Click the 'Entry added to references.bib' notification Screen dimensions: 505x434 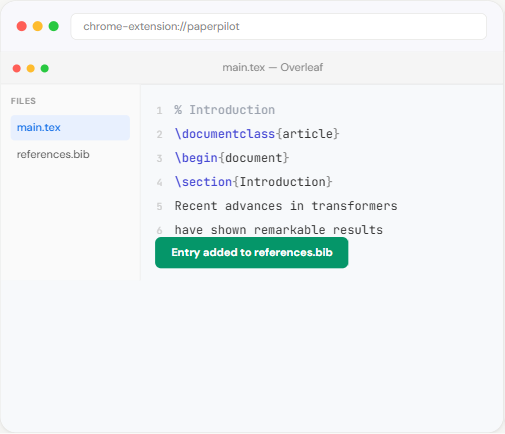252,253
